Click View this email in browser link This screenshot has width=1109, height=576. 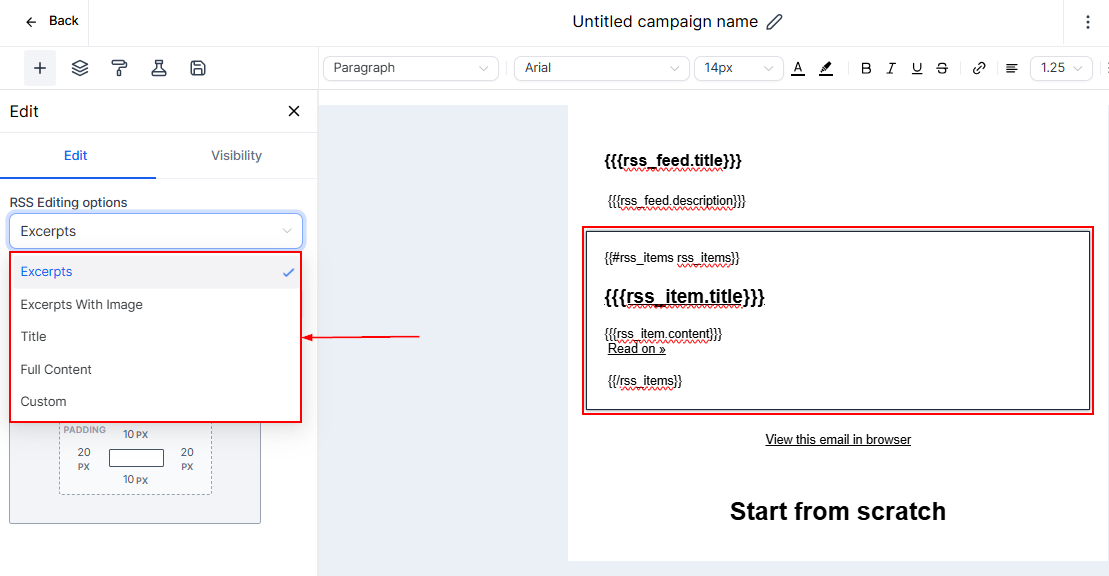(x=838, y=439)
